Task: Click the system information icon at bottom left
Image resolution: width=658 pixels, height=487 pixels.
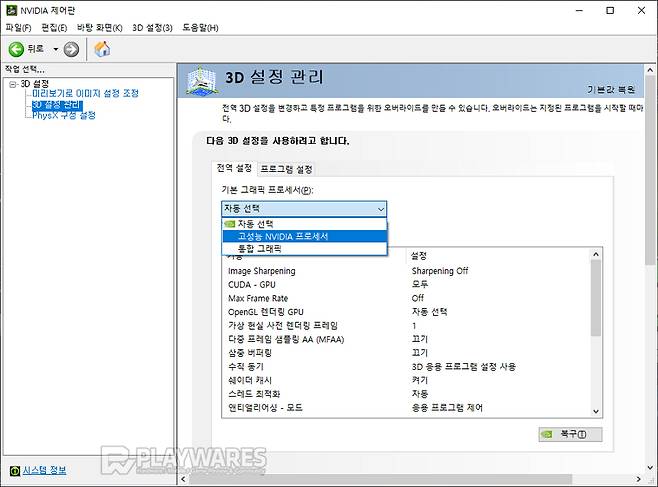Action: pyautogui.click(x=14, y=470)
